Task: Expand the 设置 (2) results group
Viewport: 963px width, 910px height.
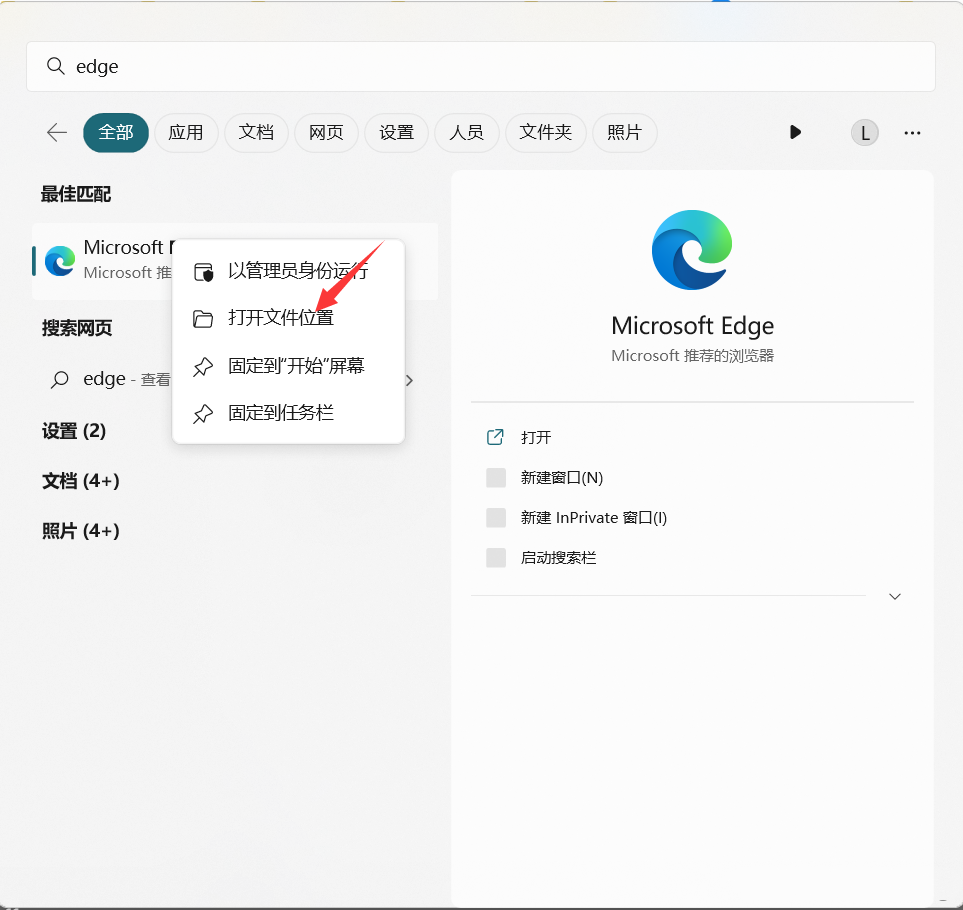Action: point(74,431)
